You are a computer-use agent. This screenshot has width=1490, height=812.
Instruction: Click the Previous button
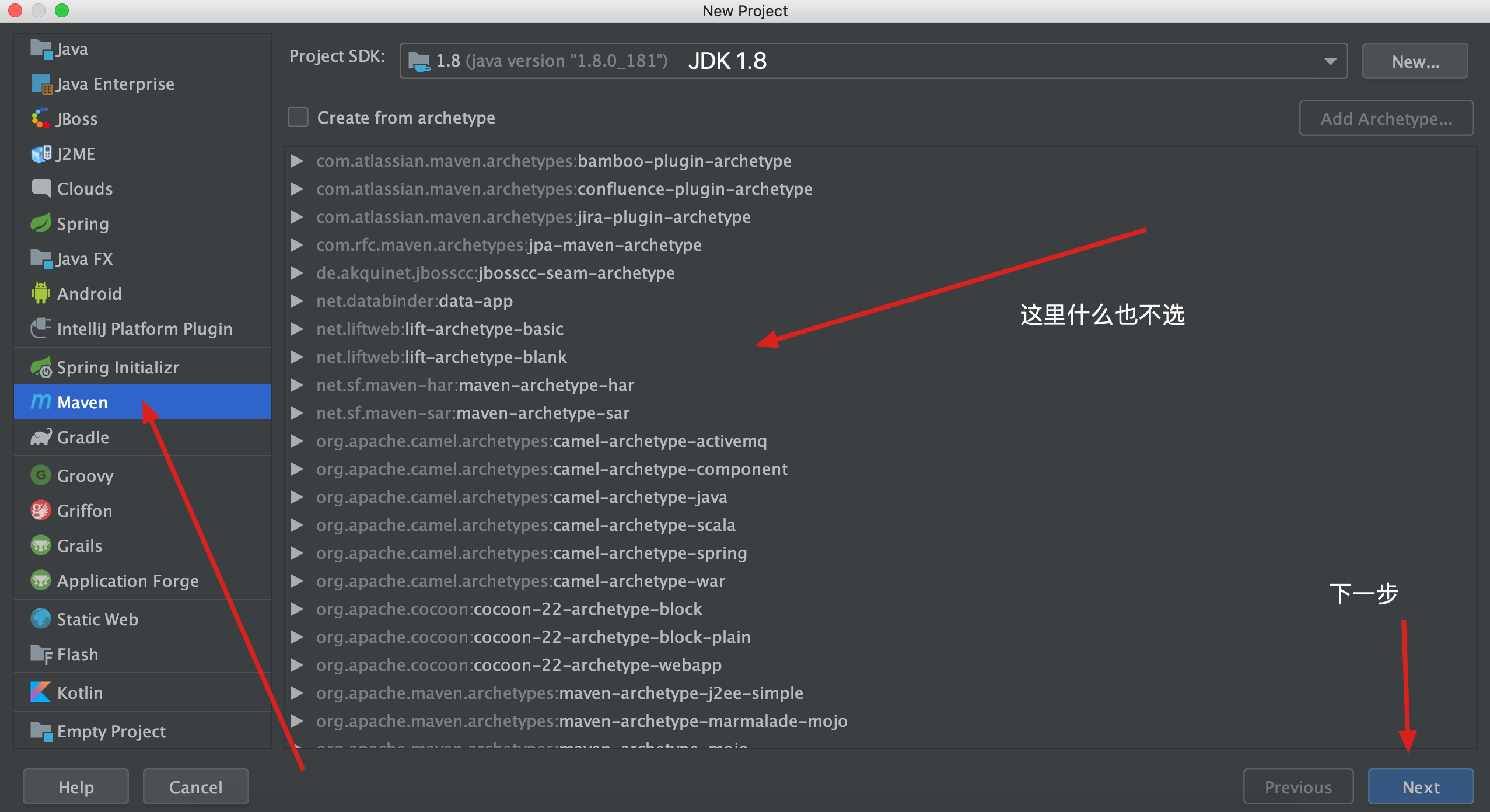[1298, 787]
